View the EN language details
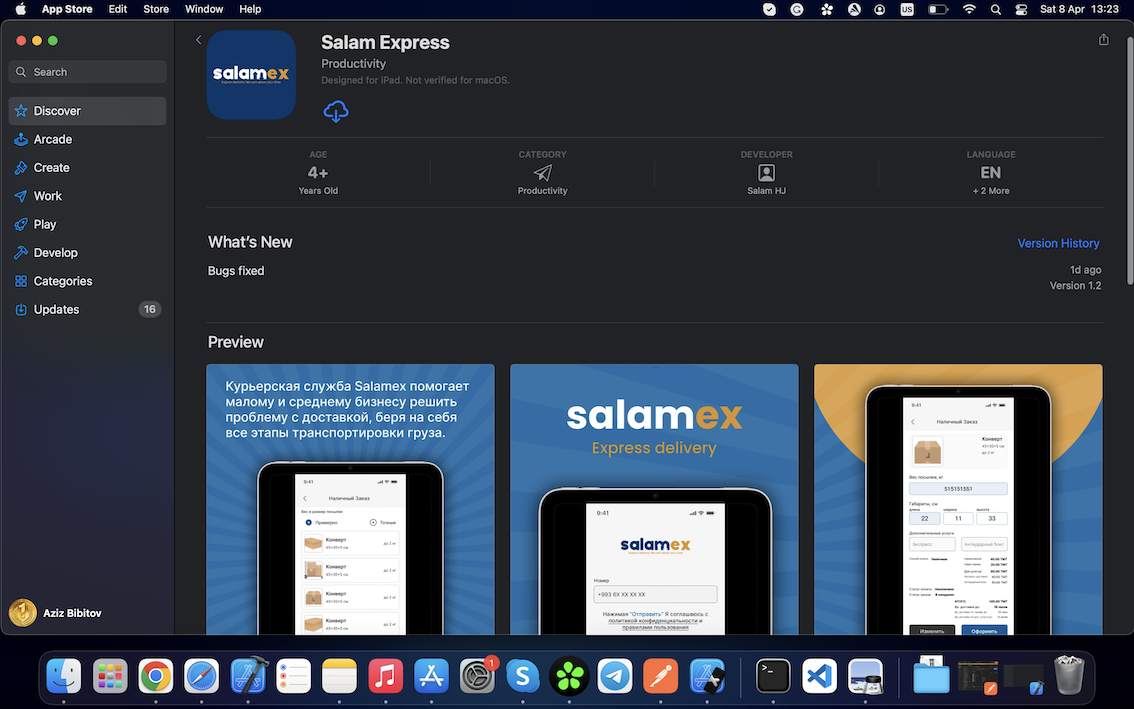The width and height of the screenshot is (1134, 709). click(991, 173)
